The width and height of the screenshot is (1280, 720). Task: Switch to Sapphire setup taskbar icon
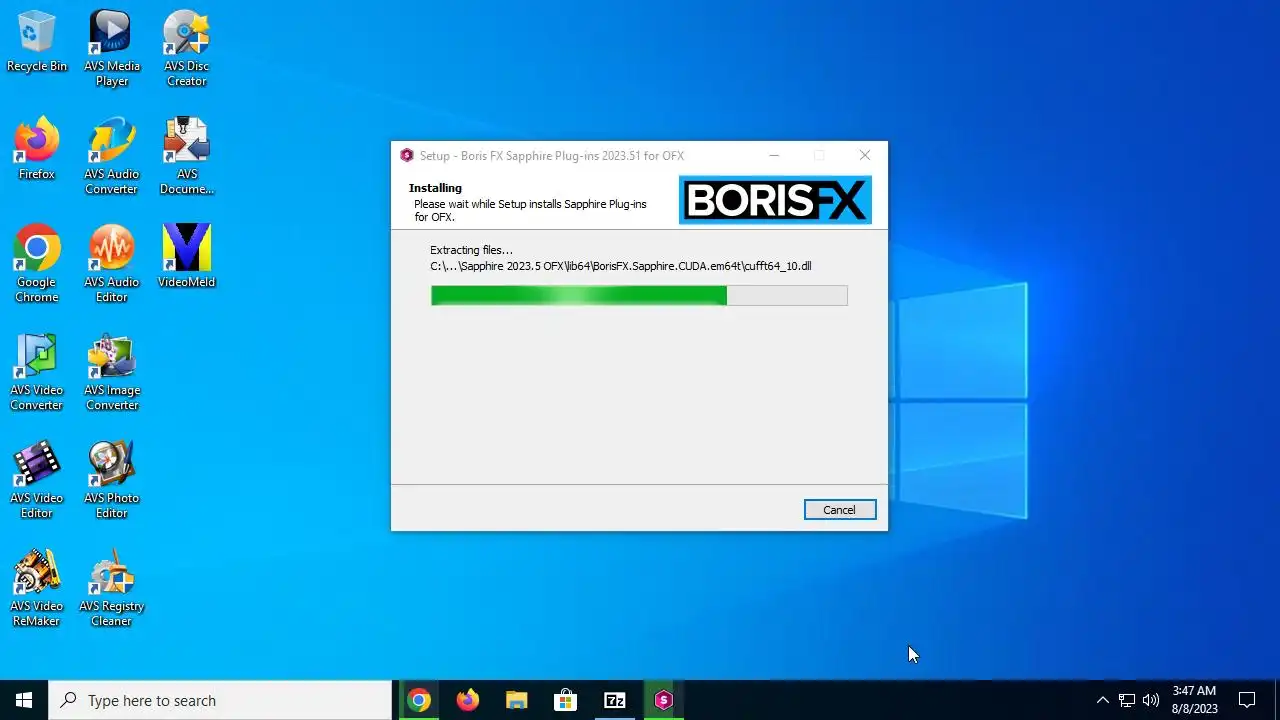[x=663, y=700]
